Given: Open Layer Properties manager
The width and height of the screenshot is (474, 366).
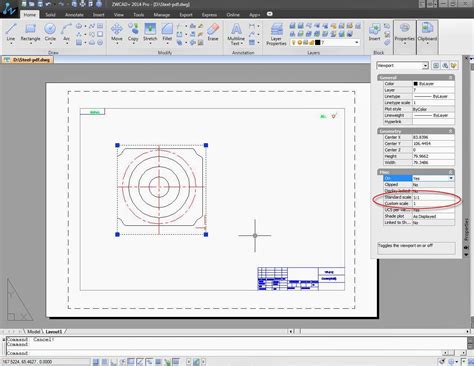Looking at the screenshot, I should [x=276, y=34].
